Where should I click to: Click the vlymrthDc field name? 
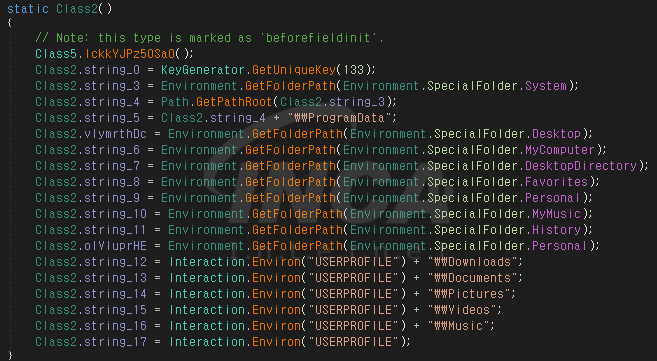(x=115, y=134)
